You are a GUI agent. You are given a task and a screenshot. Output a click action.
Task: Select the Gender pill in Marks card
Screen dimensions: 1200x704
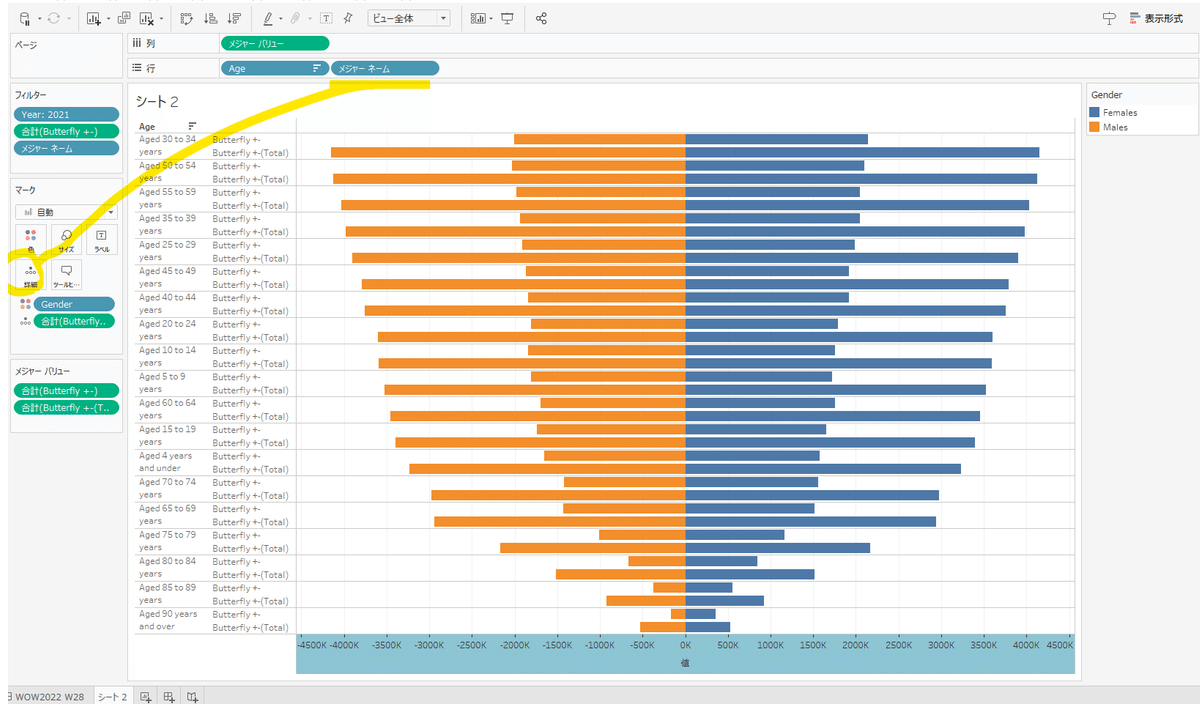(x=75, y=304)
